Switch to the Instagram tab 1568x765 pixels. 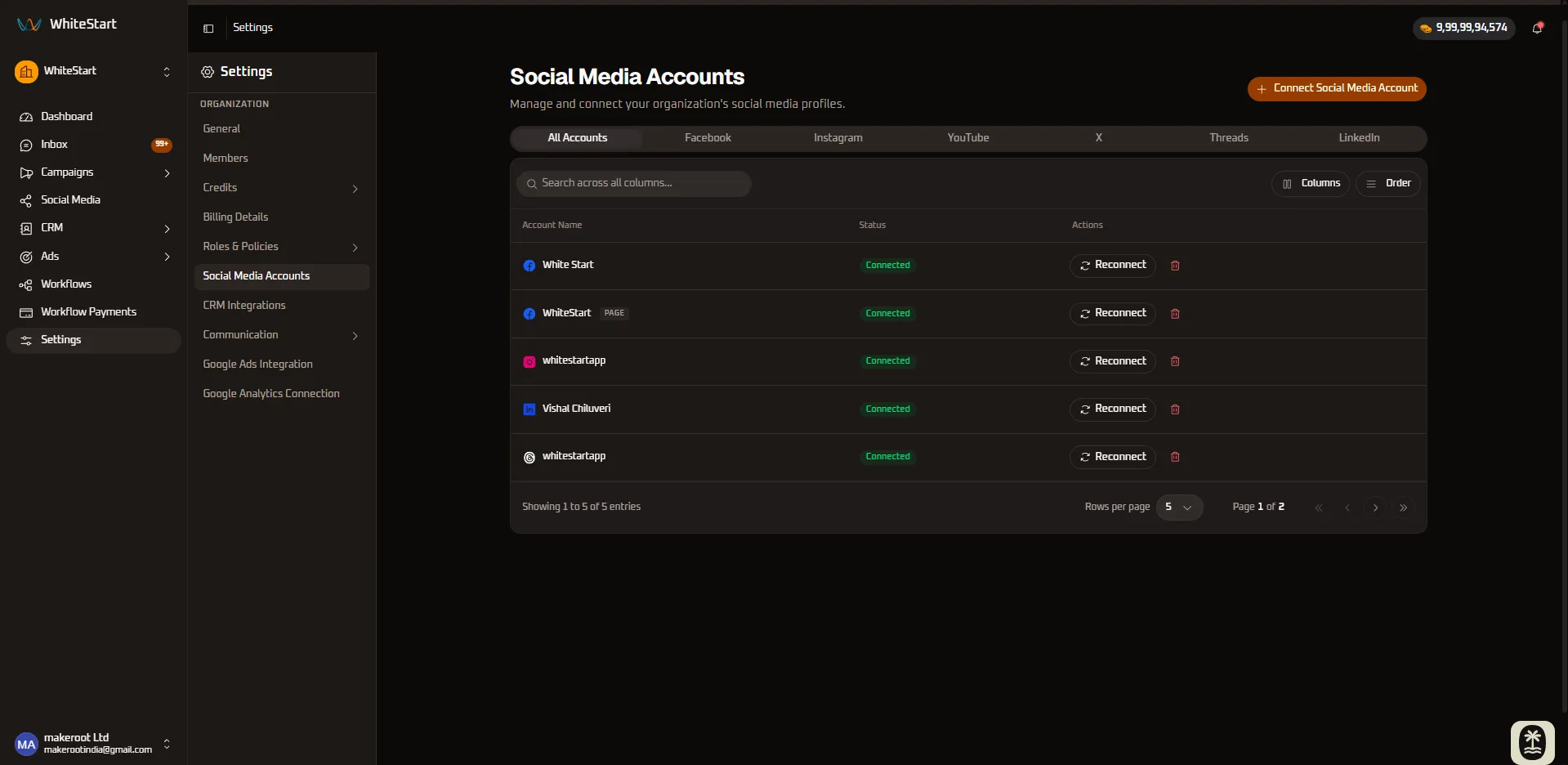pos(838,138)
